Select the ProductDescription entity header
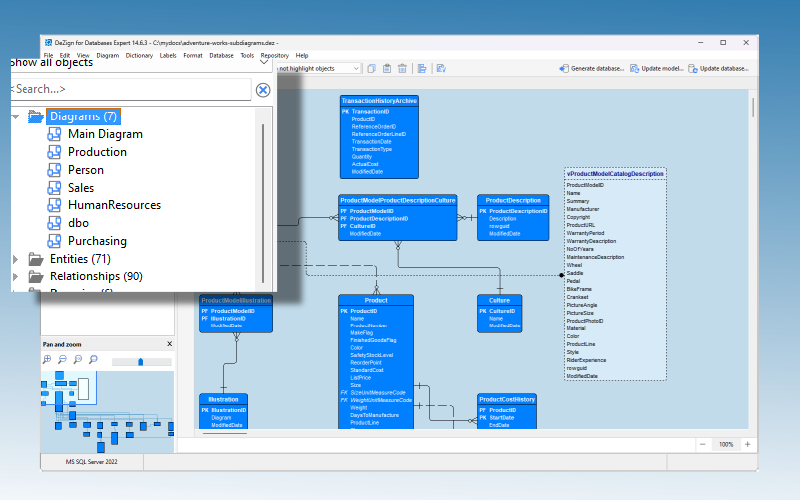 (513, 201)
